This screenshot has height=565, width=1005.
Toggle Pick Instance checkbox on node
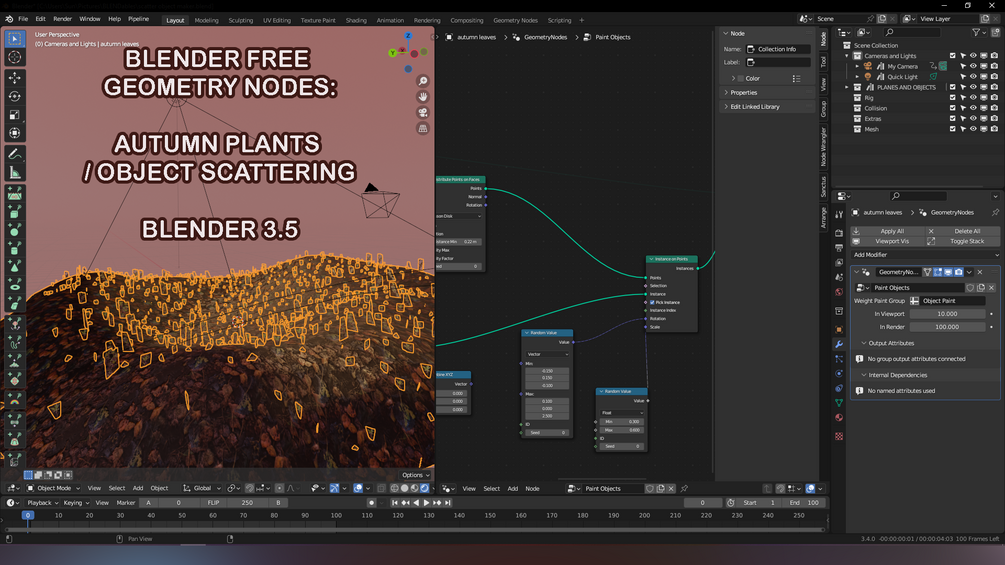[652, 302]
